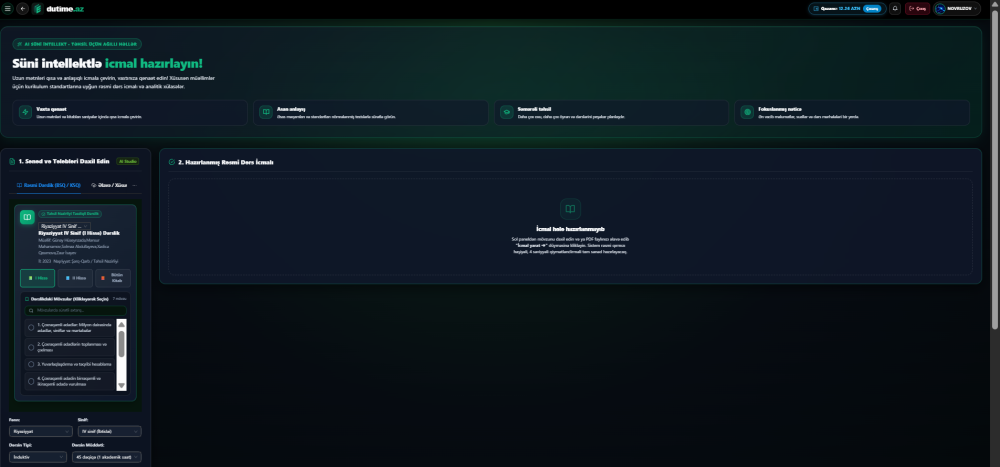Screen dimensions: 1000x467
Task: Open the hamburger menu
Action: coord(8,9)
